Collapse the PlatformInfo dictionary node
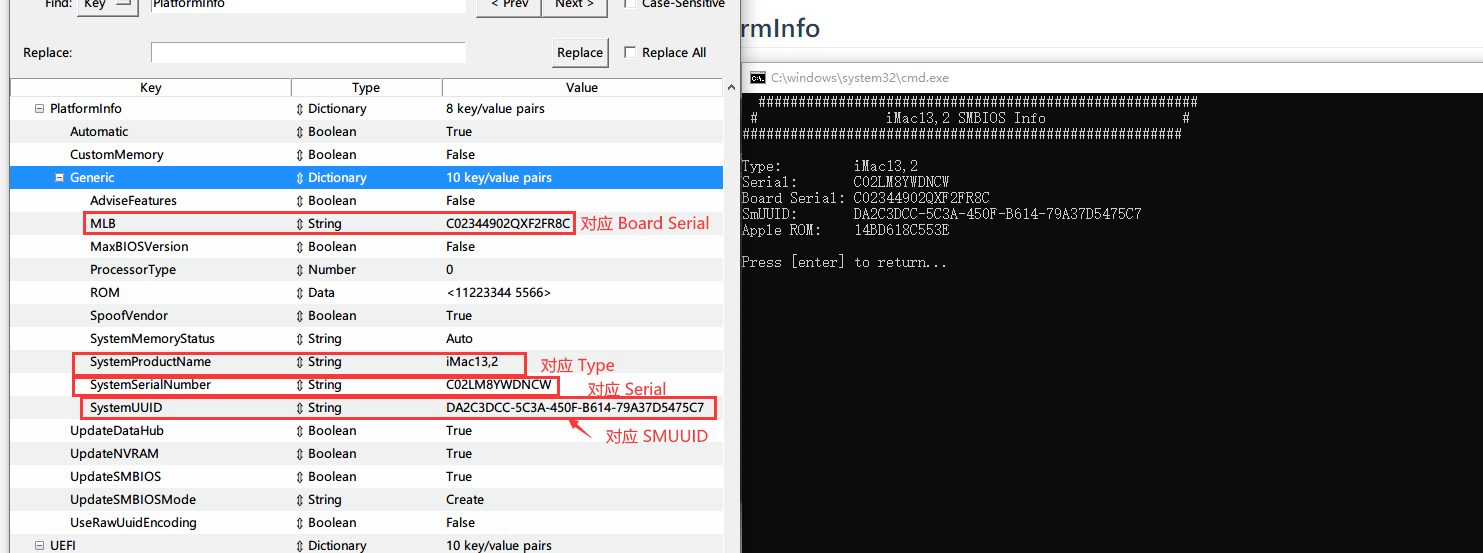The width and height of the screenshot is (1483, 553). click(x=39, y=109)
